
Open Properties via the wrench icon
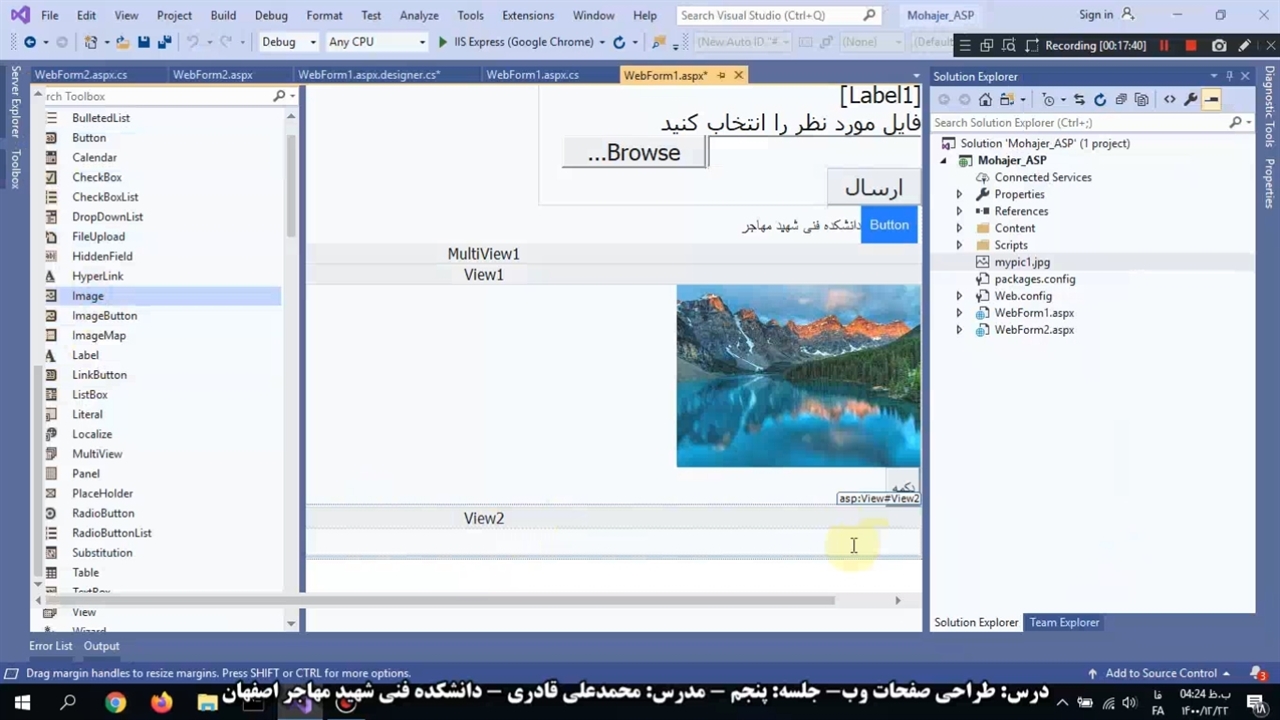coord(1190,99)
